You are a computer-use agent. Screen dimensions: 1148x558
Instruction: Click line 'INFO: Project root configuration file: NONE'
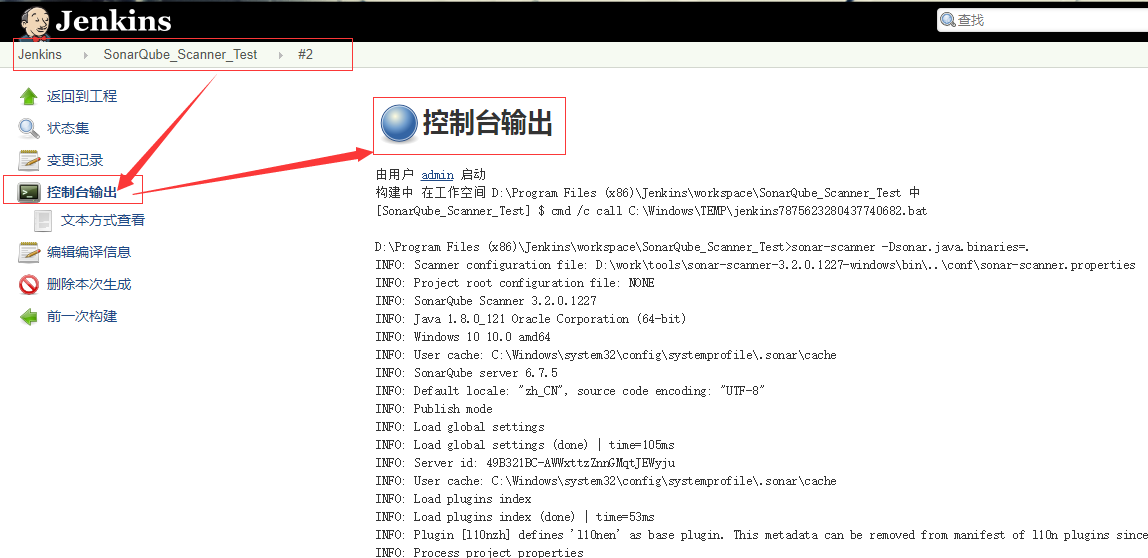click(x=515, y=283)
